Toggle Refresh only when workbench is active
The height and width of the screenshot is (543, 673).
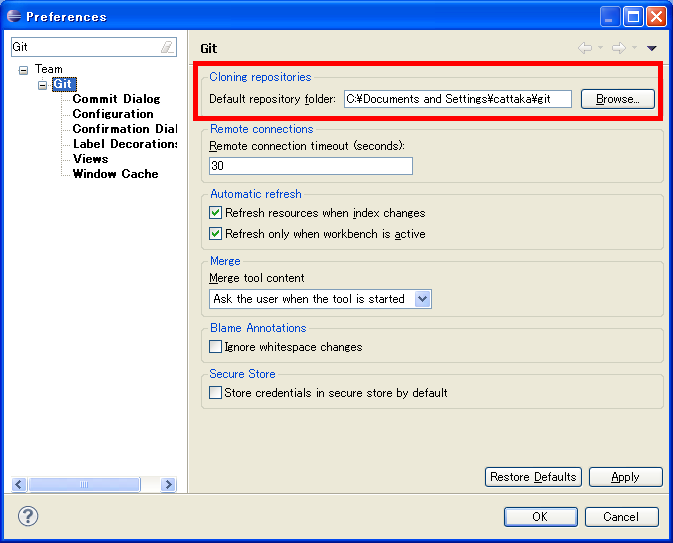(x=215, y=234)
